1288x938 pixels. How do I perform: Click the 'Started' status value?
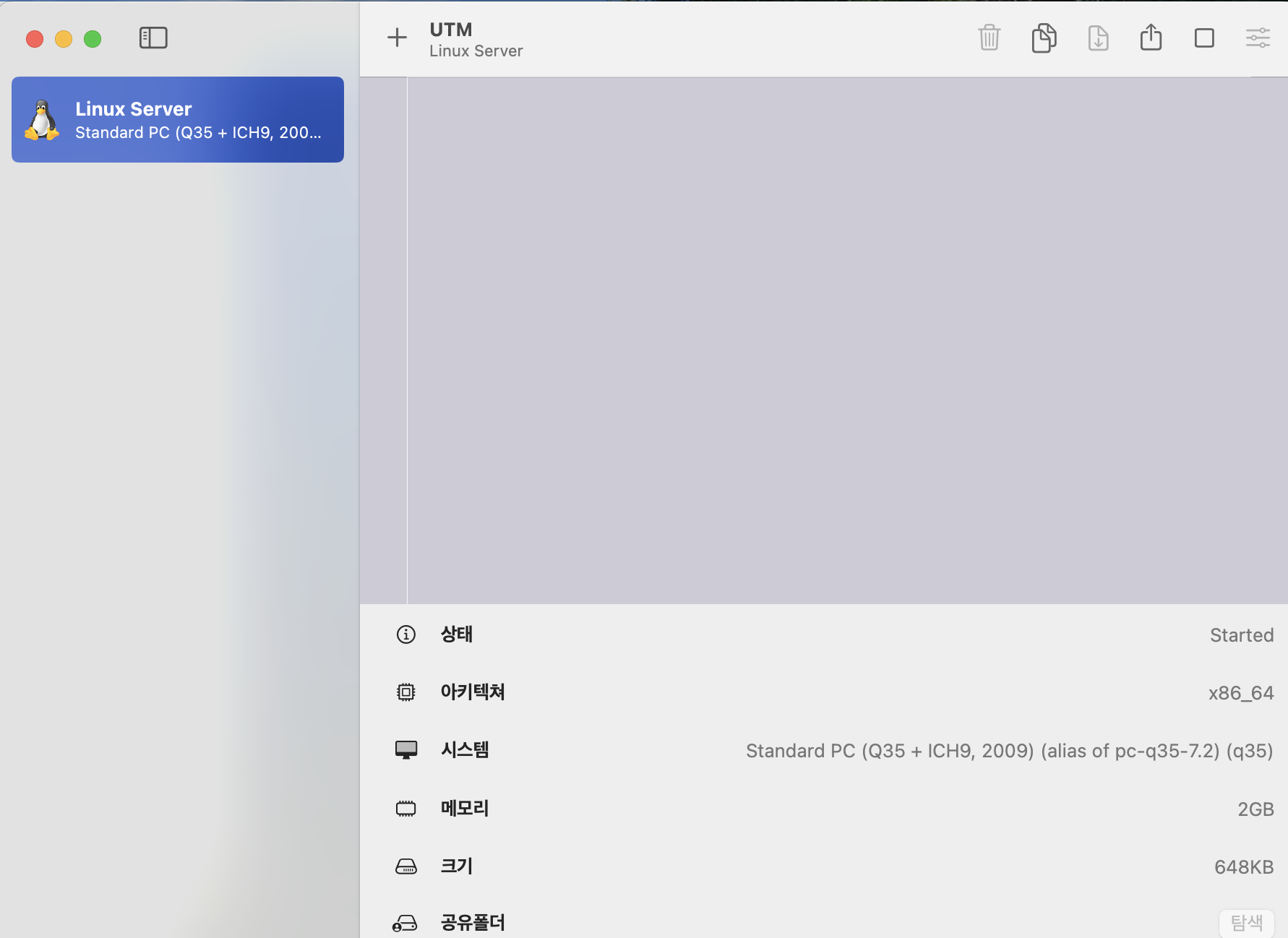[x=1242, y=635]
